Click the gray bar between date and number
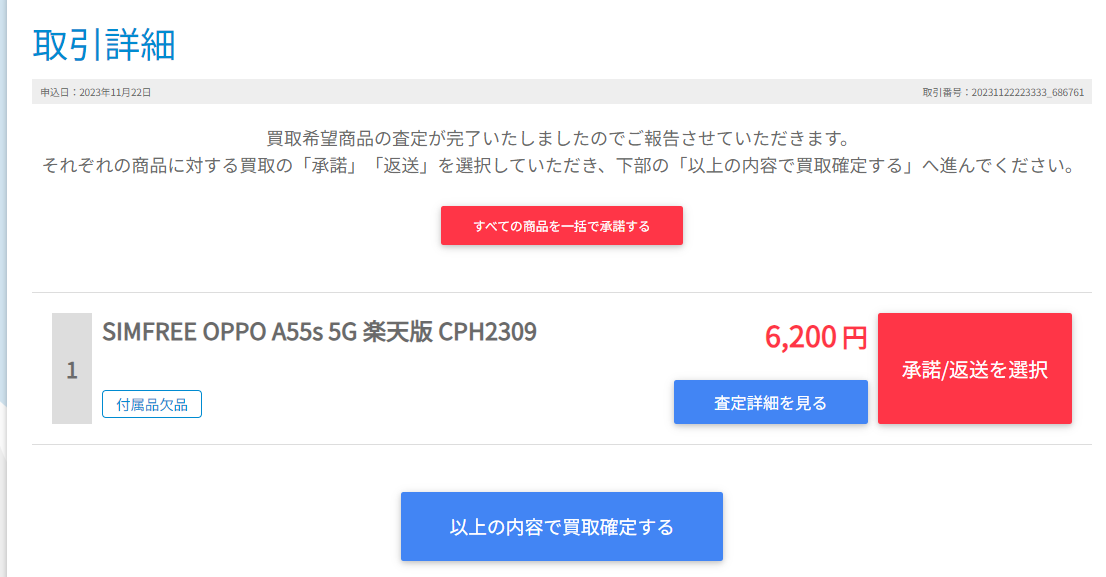 536,92
